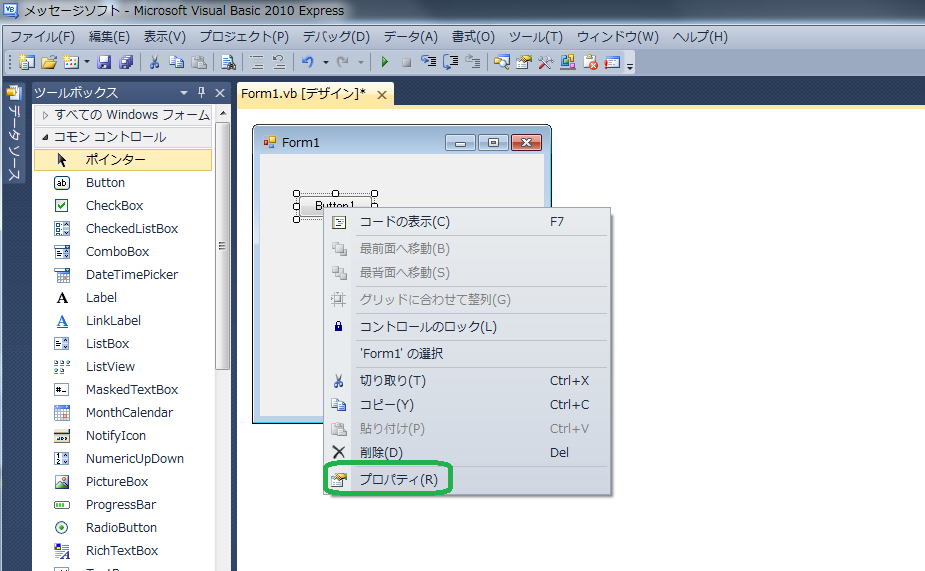Choose 'Form1' の選択 in context menu
Viewport: 925px width, 571px height.
point(467,353)
